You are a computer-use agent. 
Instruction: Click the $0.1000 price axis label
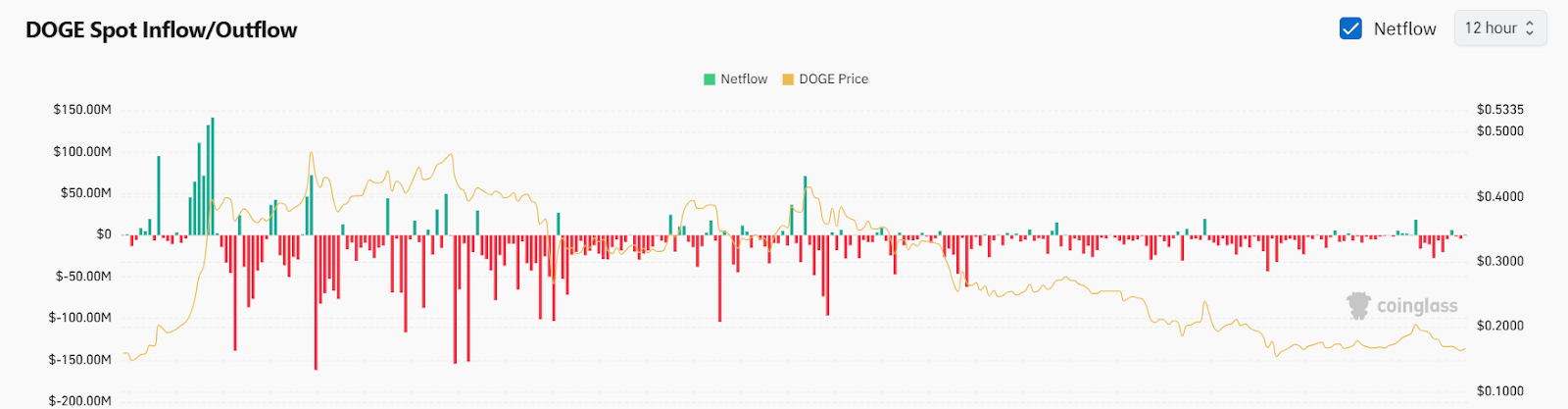[1500, 391]
